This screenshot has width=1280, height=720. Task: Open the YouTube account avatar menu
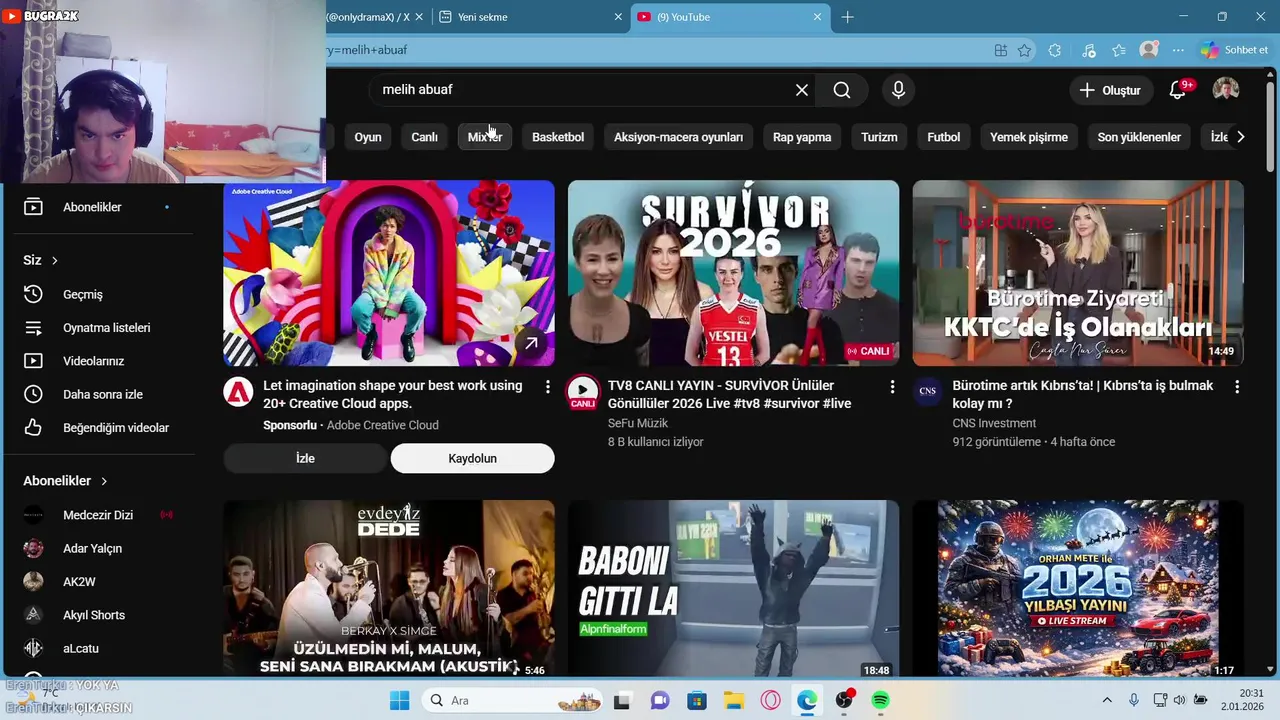[1226, 90]
